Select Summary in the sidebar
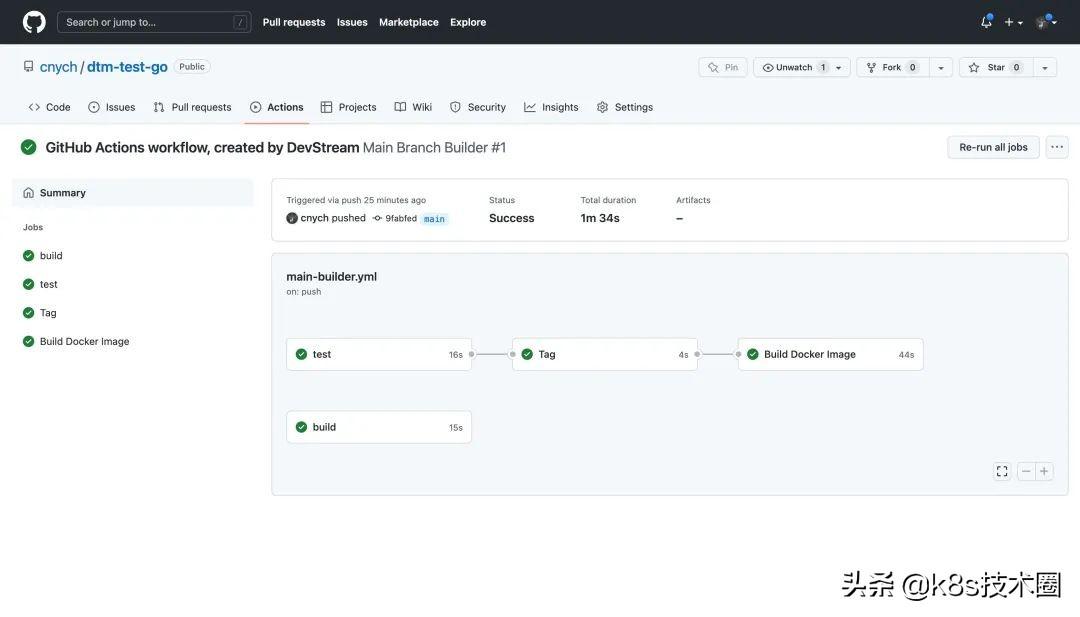This screenshot has height=617, width=1080. tap(133, 193)
